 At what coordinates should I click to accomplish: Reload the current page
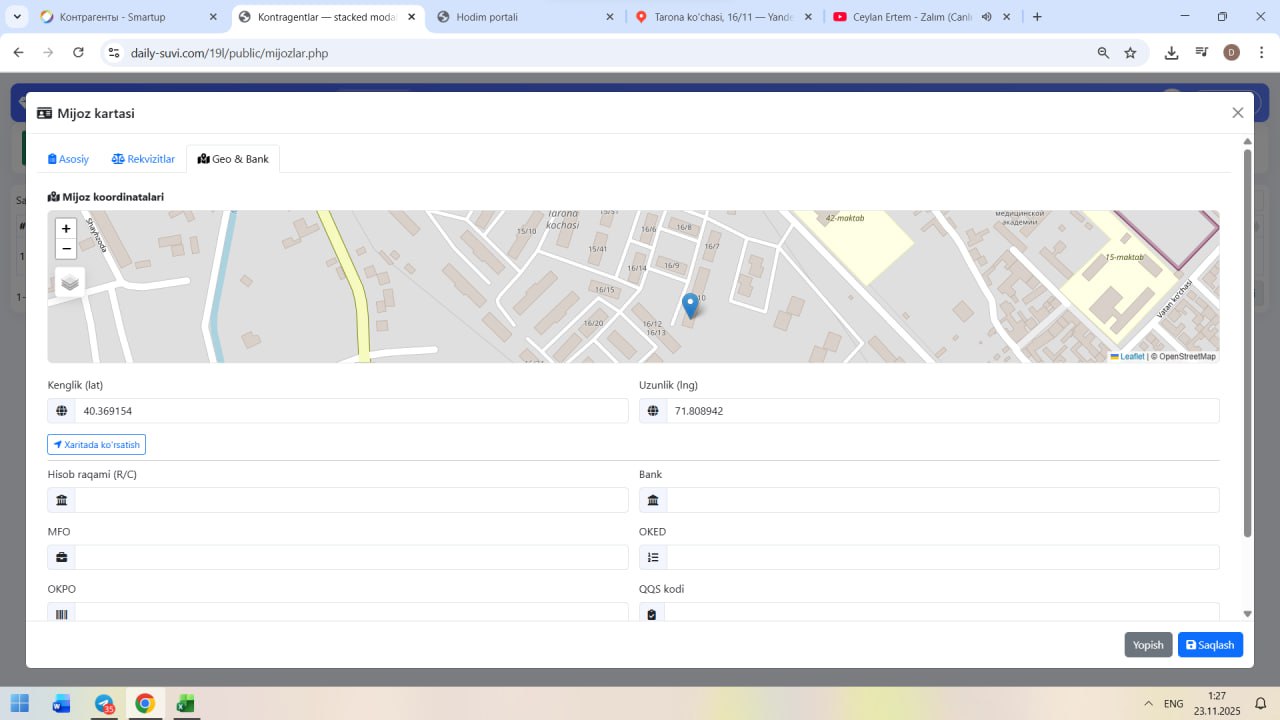pos(78,53)
